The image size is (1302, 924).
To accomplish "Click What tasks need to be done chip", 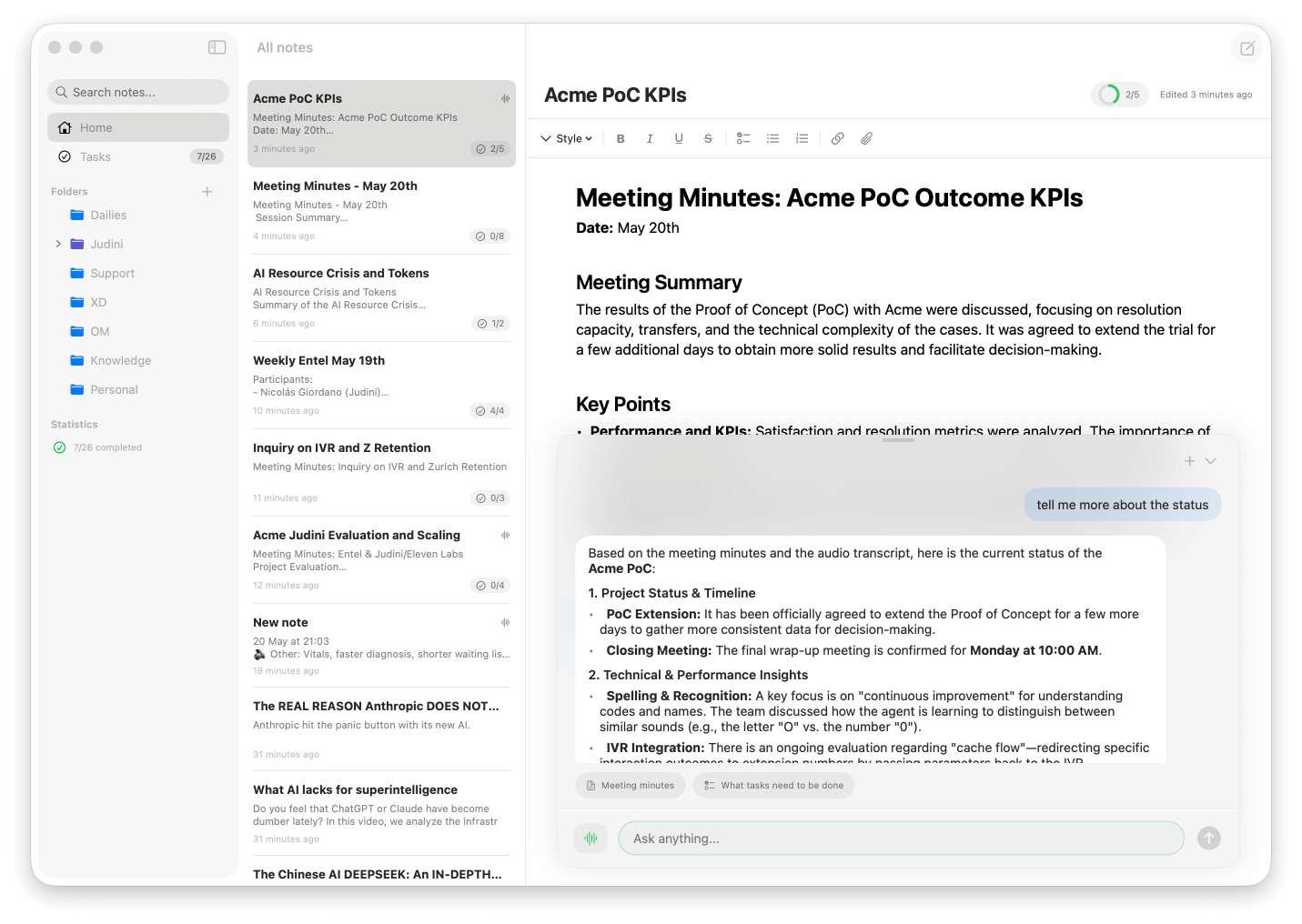I will [773, 786].
